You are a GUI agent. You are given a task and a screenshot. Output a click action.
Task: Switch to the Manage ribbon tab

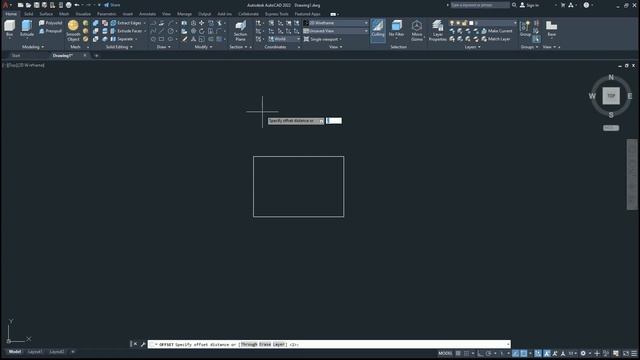[184, 14]
